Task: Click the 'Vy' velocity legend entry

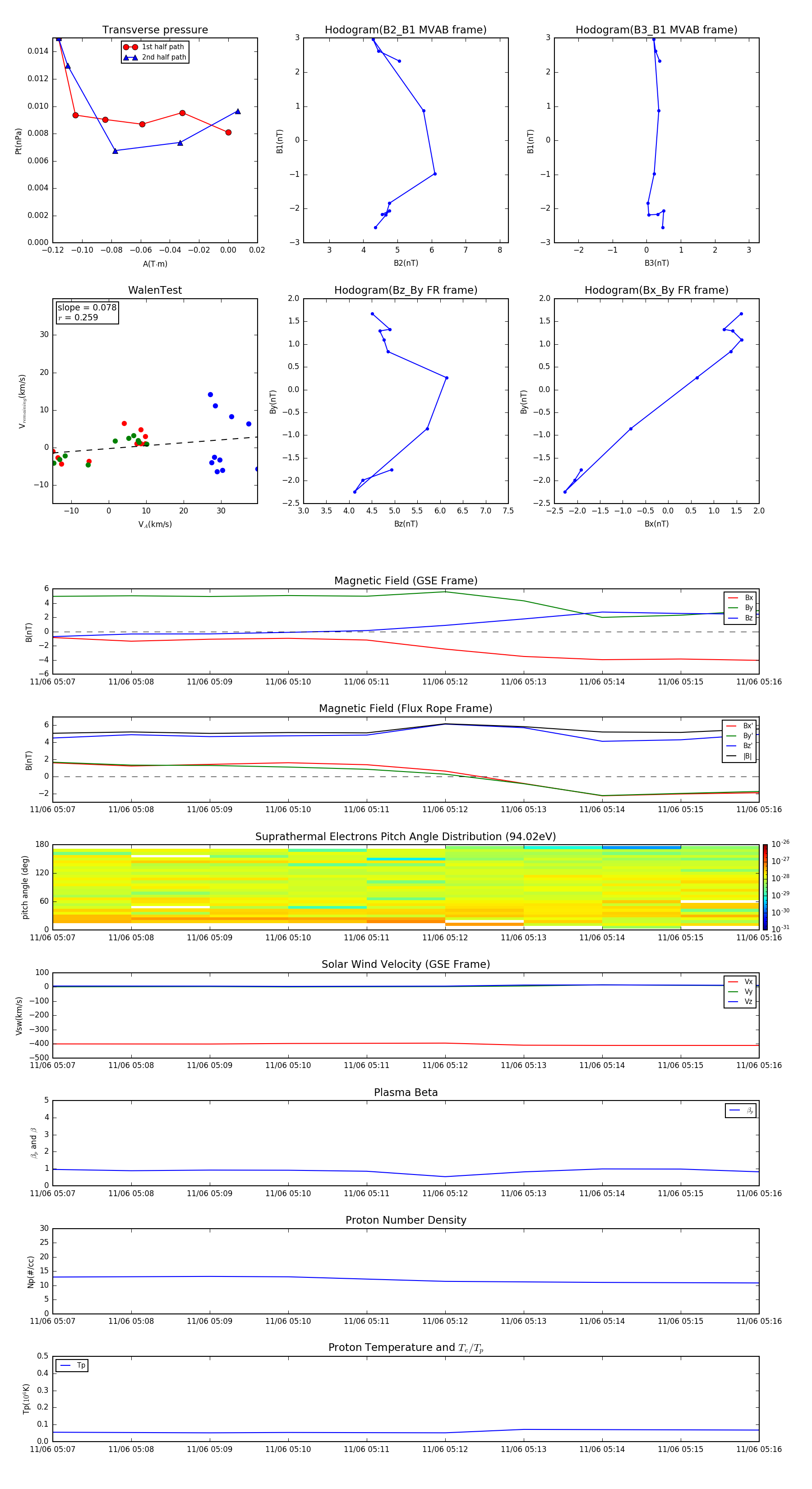Action: (x=740, y=992)
